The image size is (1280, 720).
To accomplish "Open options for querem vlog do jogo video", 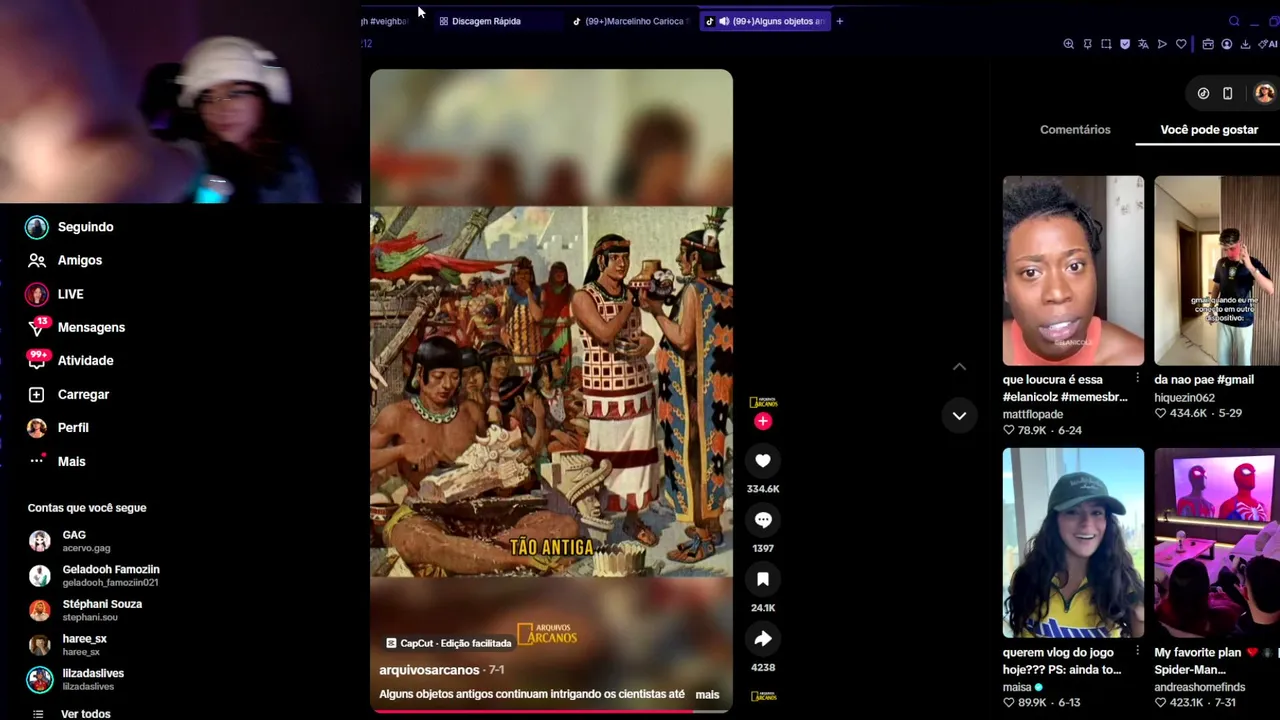I will coord(1137,652).
